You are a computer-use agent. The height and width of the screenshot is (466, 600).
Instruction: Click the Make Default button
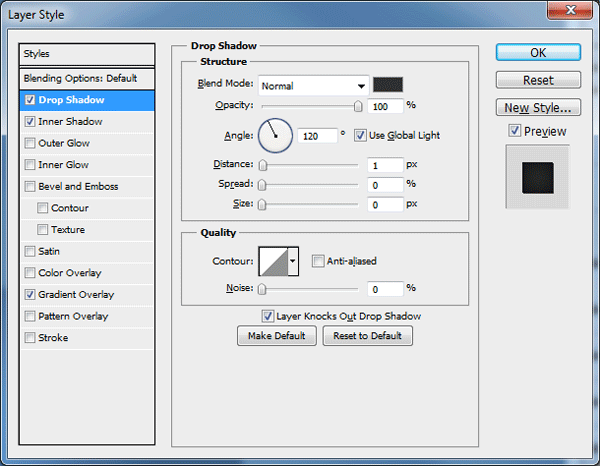coord(277,336)
